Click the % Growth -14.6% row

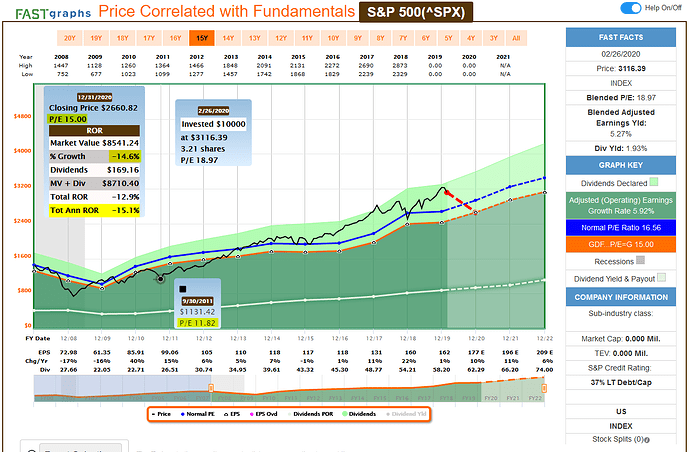(94, 156)
